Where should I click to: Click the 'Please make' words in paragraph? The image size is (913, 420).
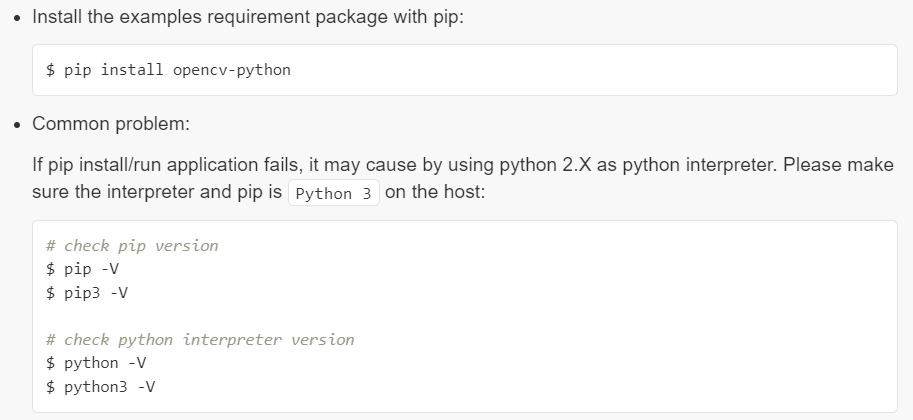tap(838, 165)
